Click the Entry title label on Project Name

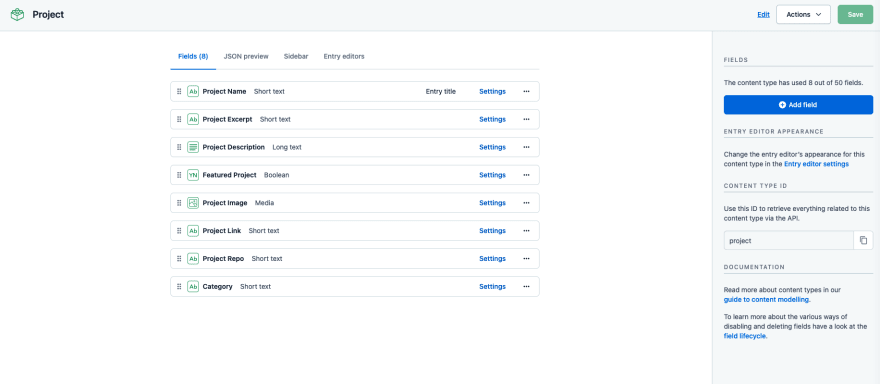pyautogui.click(x=441, y=92)
